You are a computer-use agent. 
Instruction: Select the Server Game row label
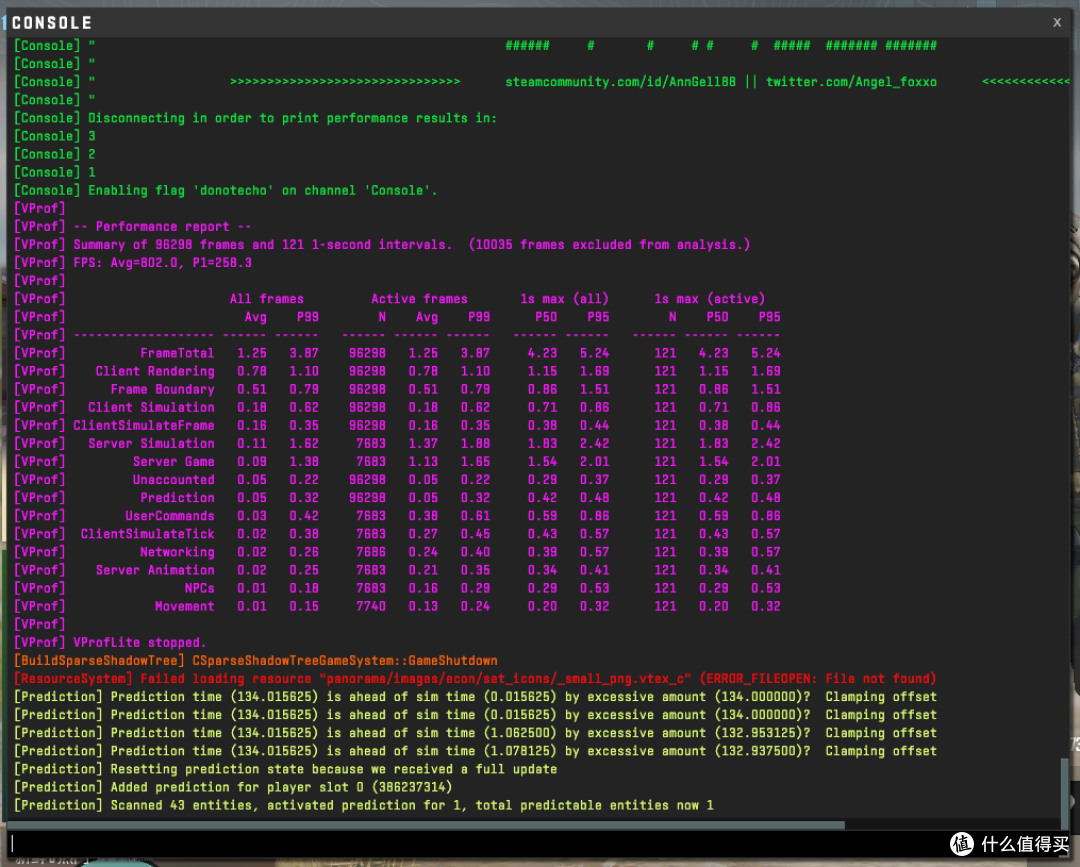(x=174, y=461)
